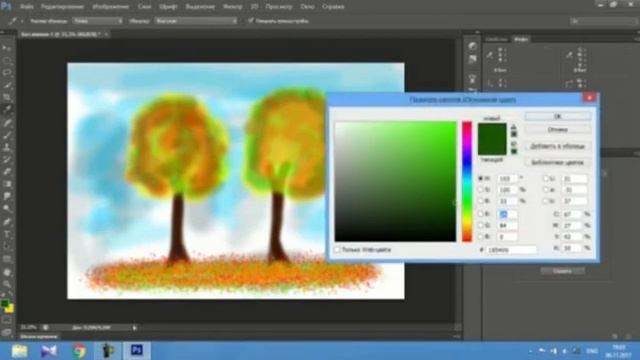The width and height of the screenshot is (640, 360).
Task: Select the R (red) radio button
Action: click(x=481, y=214)
